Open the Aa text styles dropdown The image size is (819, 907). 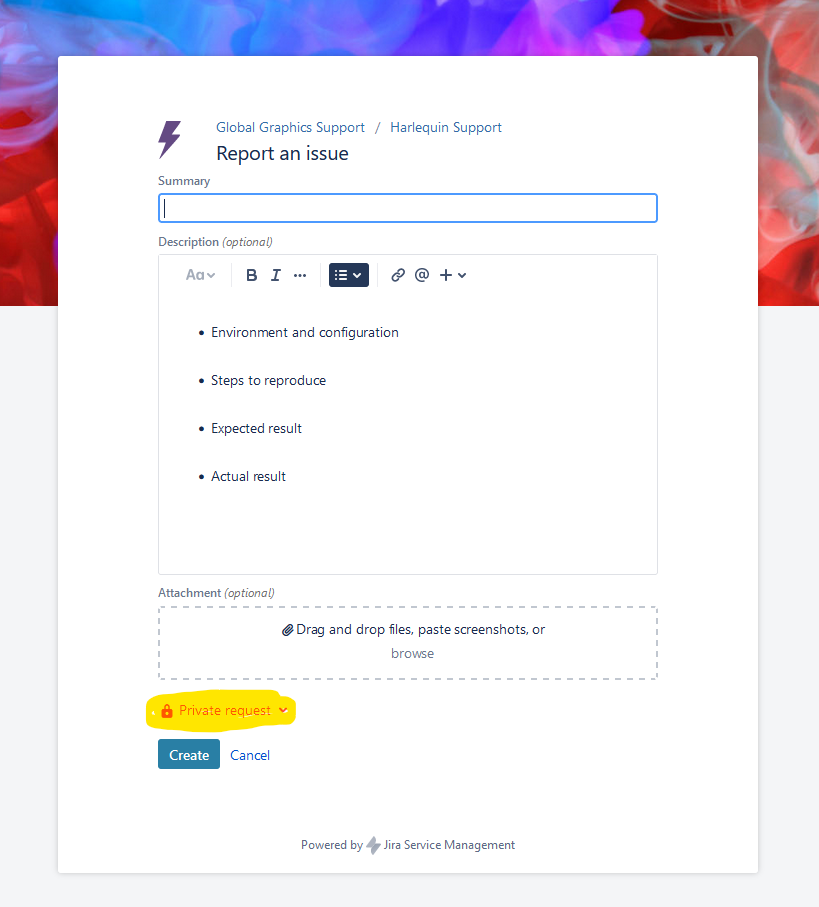[x=200, y=275]
